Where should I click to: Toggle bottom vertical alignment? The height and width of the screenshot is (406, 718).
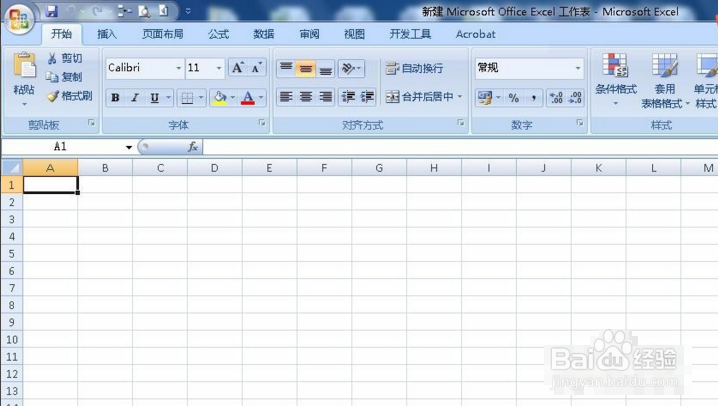(325, 69)
